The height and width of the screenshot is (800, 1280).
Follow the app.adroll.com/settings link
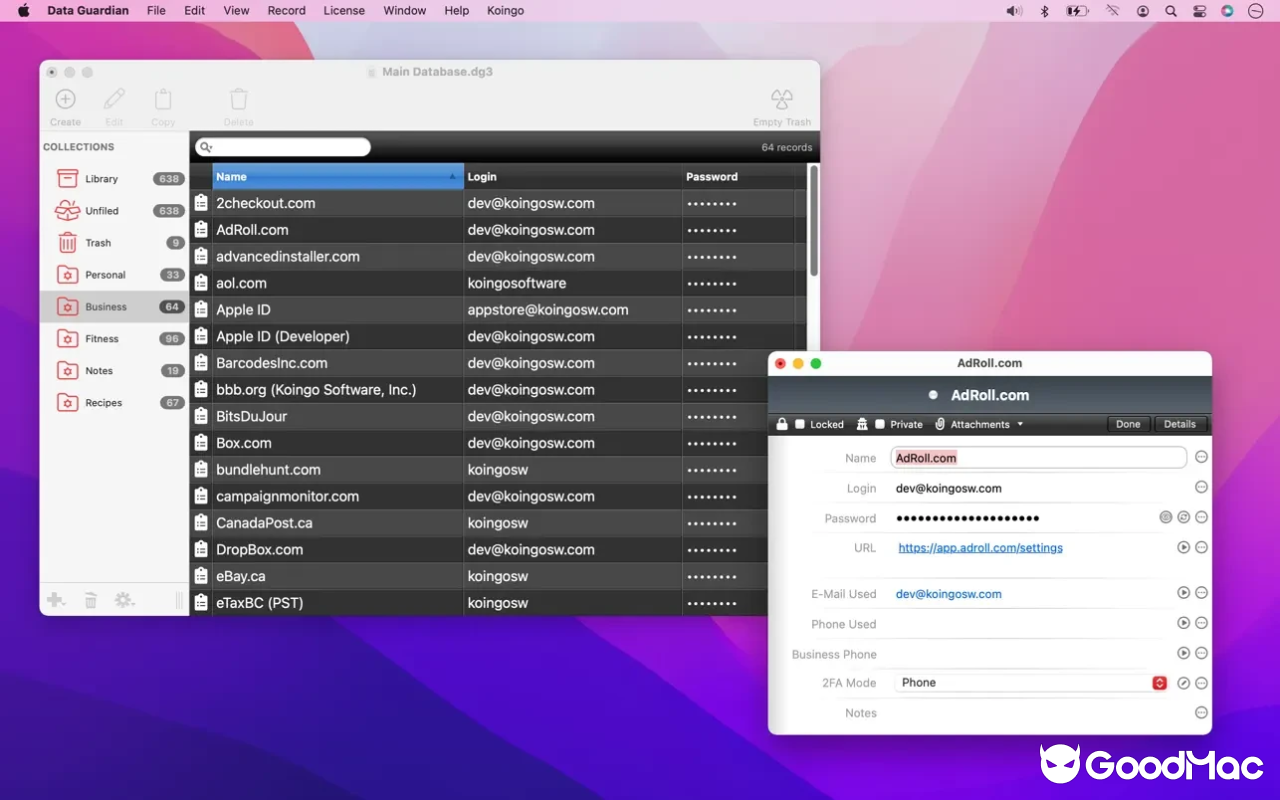pos(980,547)
